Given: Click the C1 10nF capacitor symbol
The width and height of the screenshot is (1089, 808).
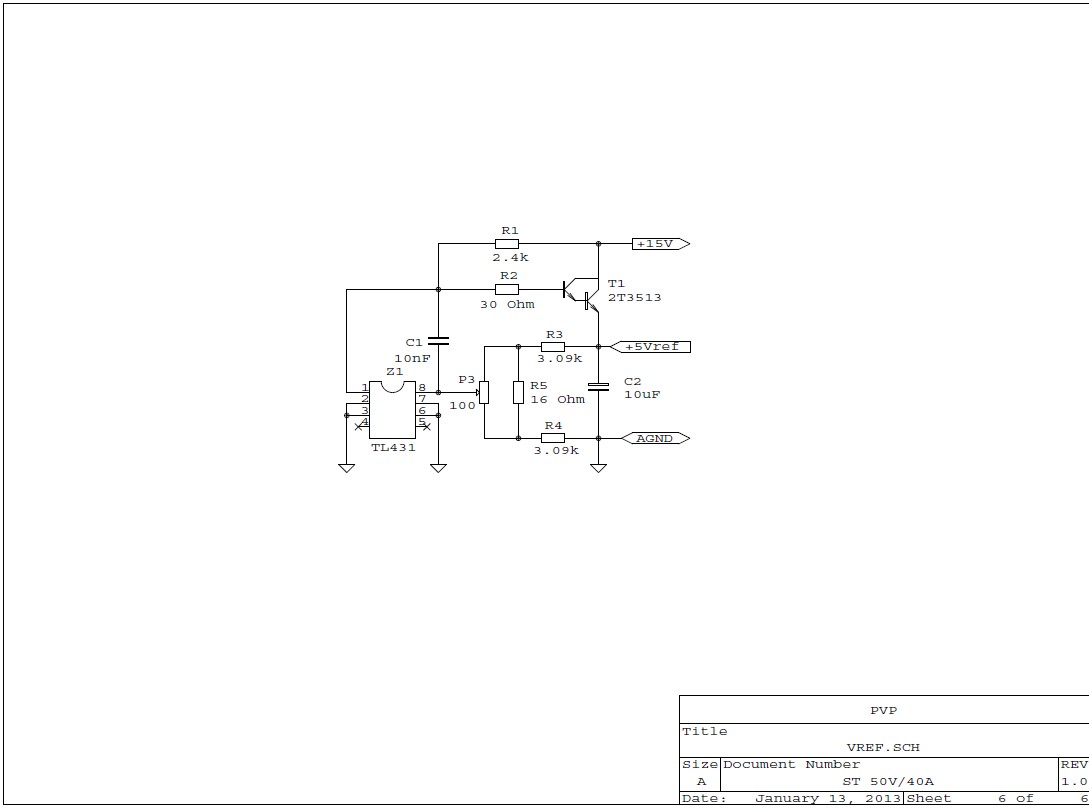Looking at the screenshot, I should [438, 340].
